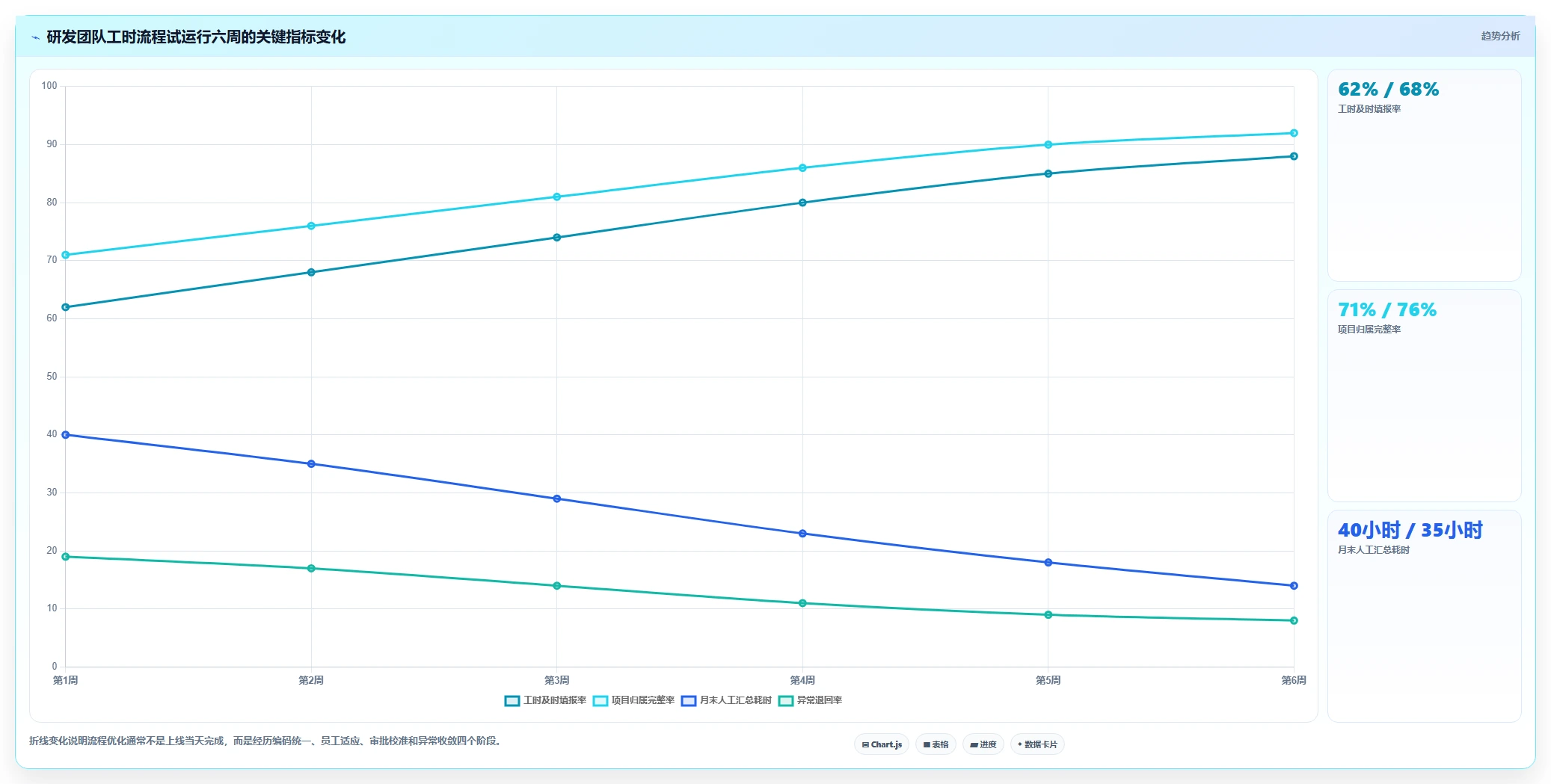Click 工时及时填报率 point at 第1周 (62)
Viewport: 1551px width, 784px height.
tap(66, 307)
